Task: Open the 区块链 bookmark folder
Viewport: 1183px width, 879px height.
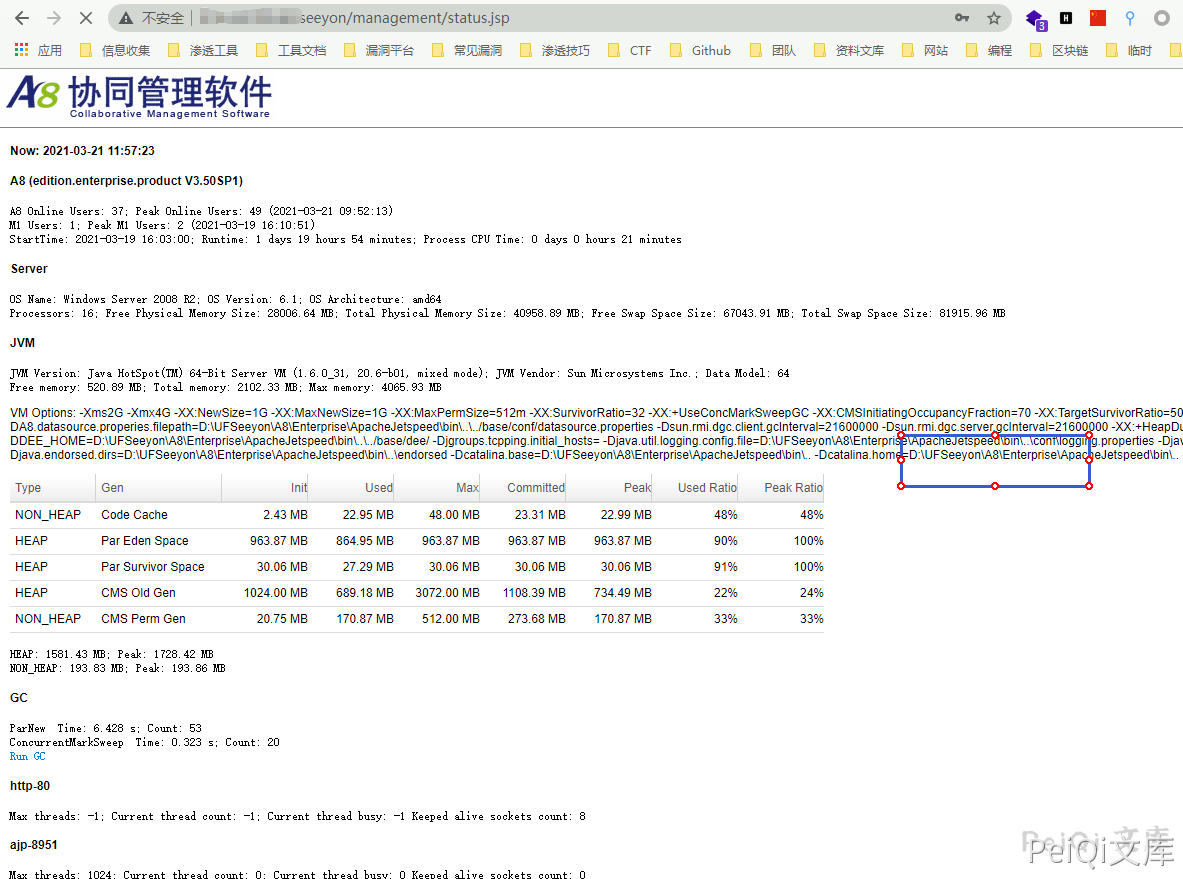Action: pyautogui.click(x=1059, y=51)
